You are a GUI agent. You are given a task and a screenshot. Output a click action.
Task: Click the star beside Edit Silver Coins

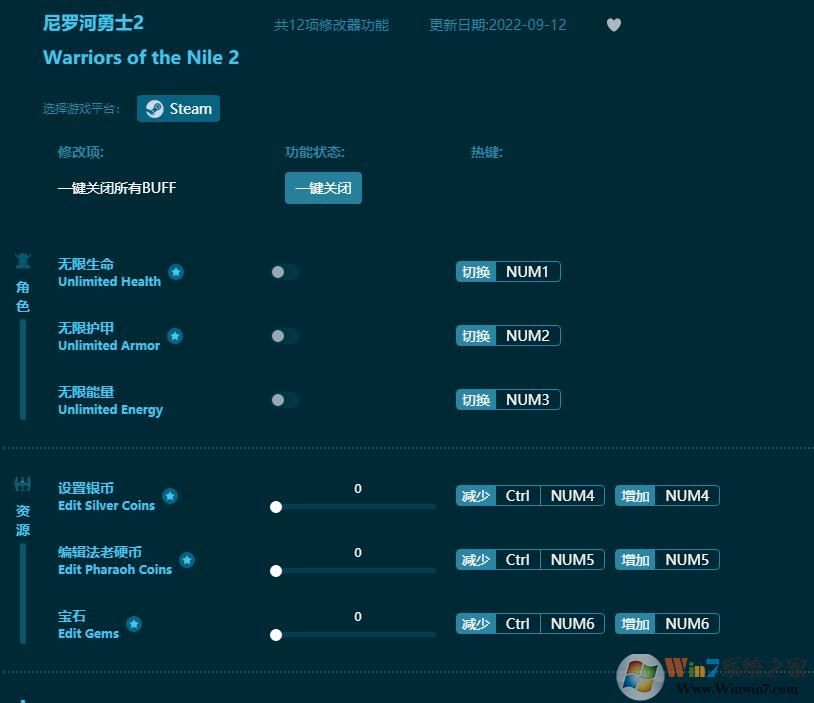[170, 495]
